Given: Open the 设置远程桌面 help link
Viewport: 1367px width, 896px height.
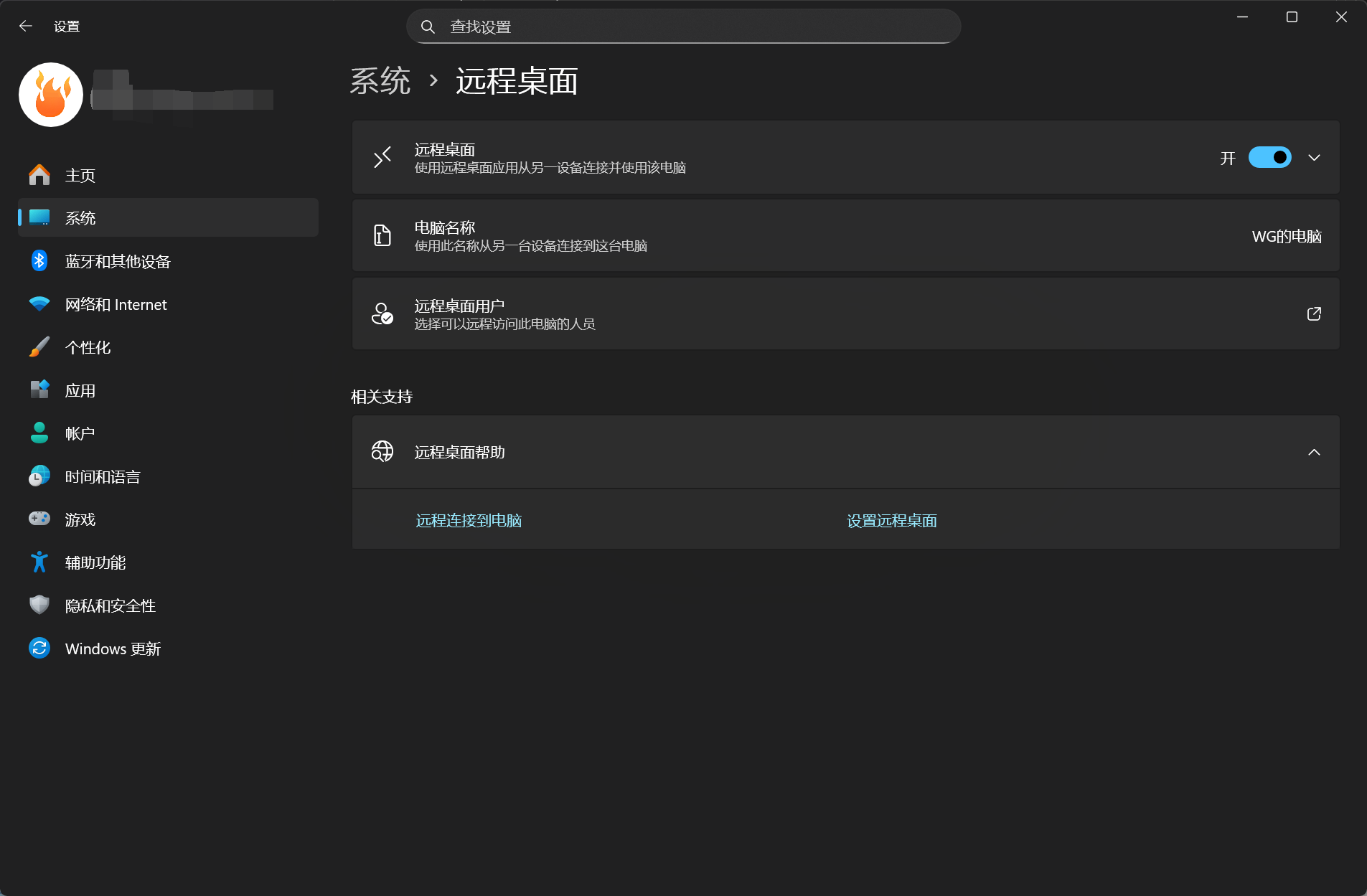Looking at the screenshot, I should pos(891,521).
